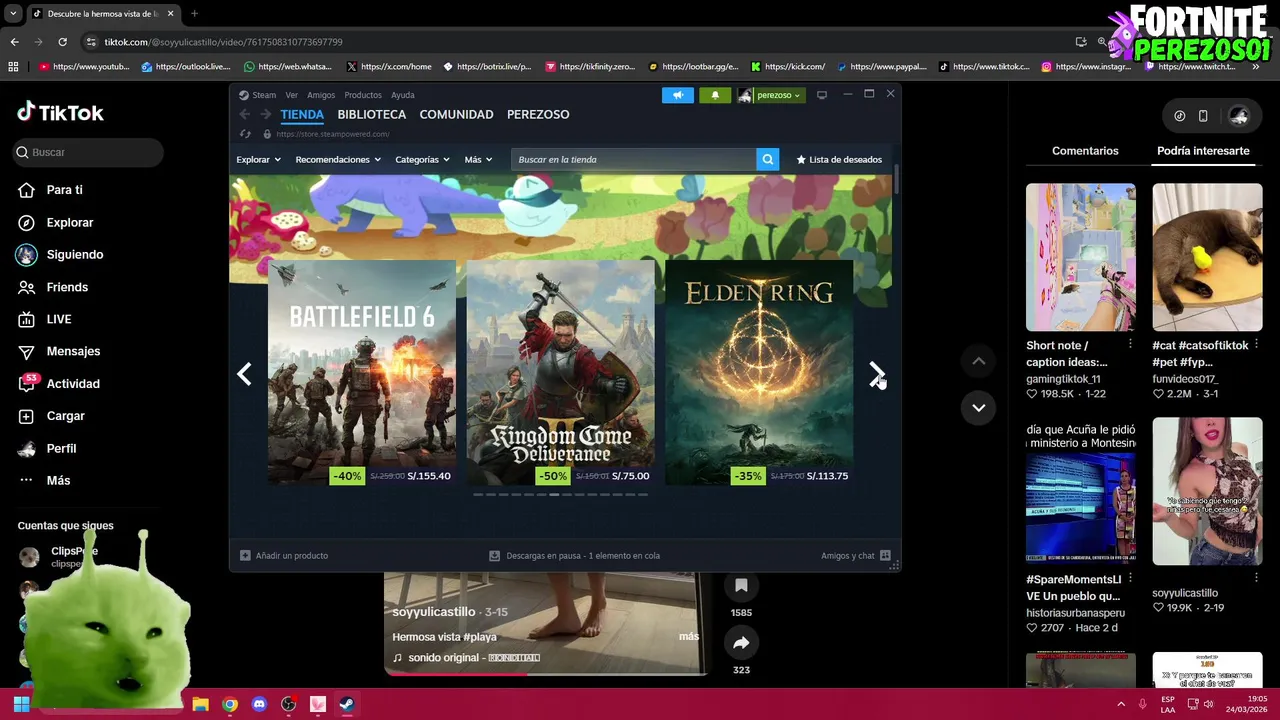This screenshot has height=720, width=1280.
Task: Expand video description with 'más'
Action: 688,636
